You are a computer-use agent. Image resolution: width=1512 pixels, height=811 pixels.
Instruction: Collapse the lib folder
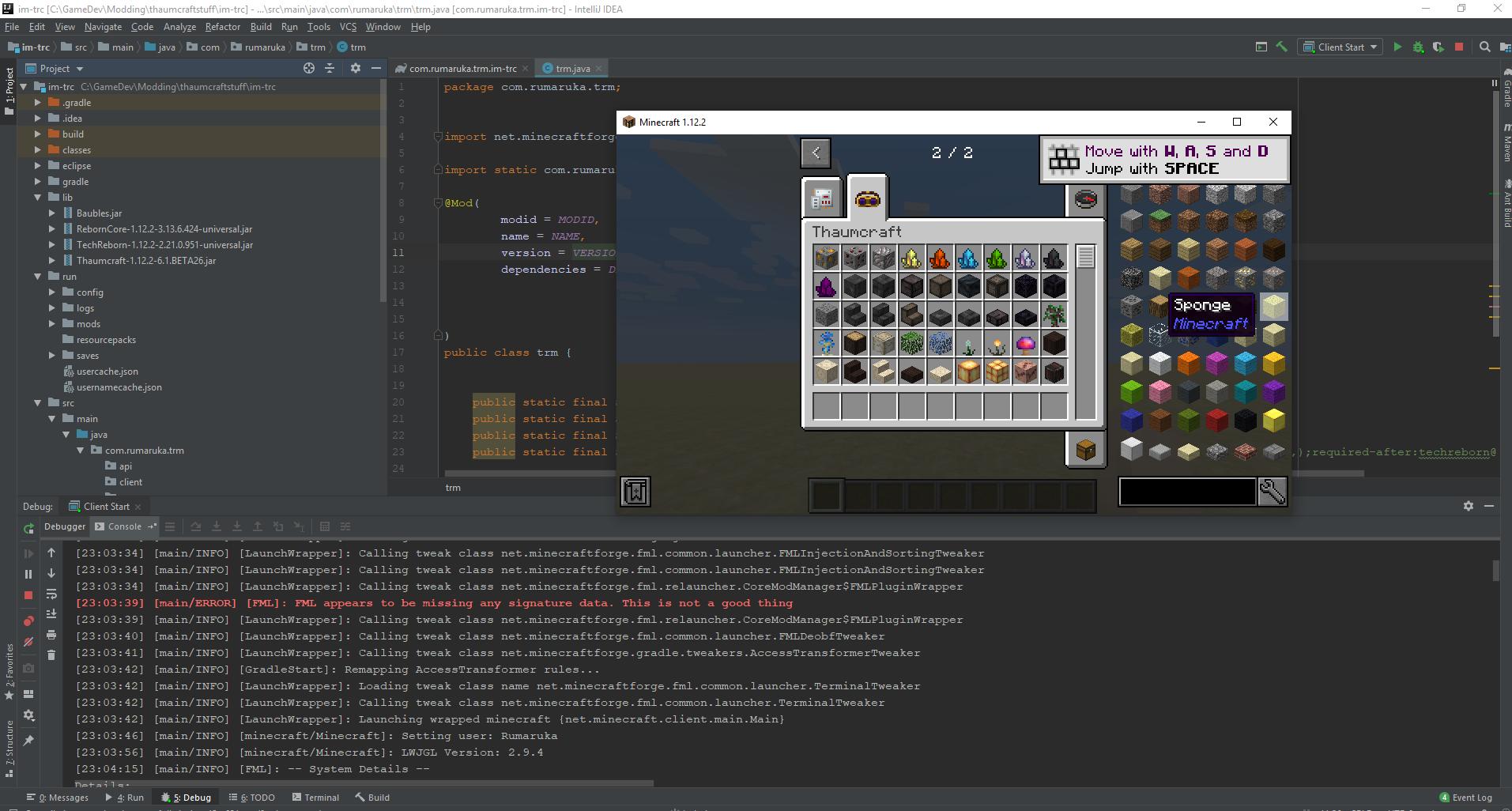pos(37,198)
